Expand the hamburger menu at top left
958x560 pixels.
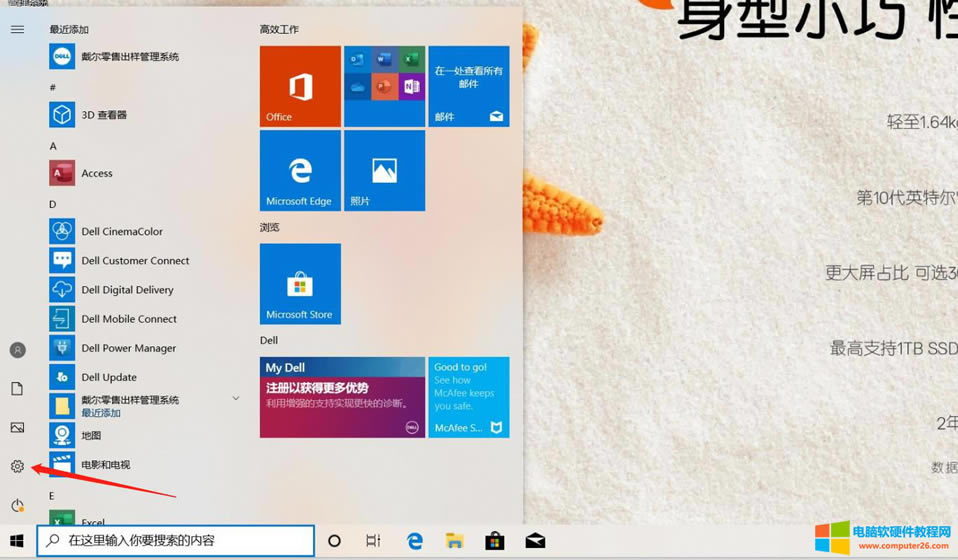point(17,30)
